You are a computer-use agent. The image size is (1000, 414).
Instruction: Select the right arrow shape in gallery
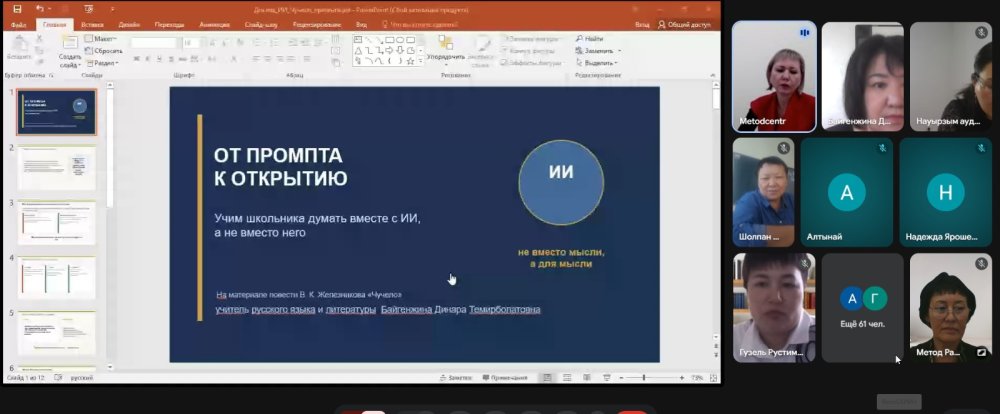(x=390, y=50)
